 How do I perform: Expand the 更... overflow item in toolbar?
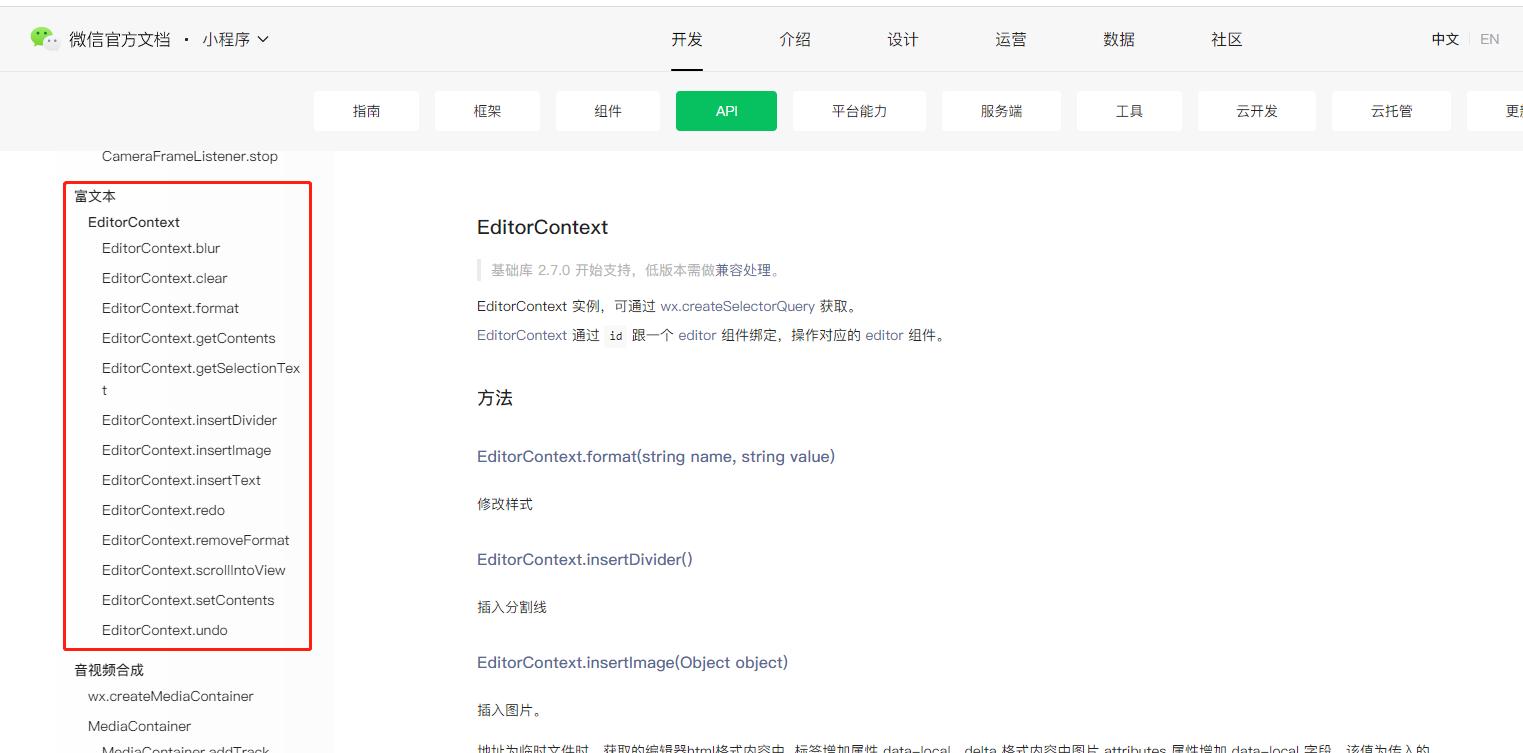1511,111
